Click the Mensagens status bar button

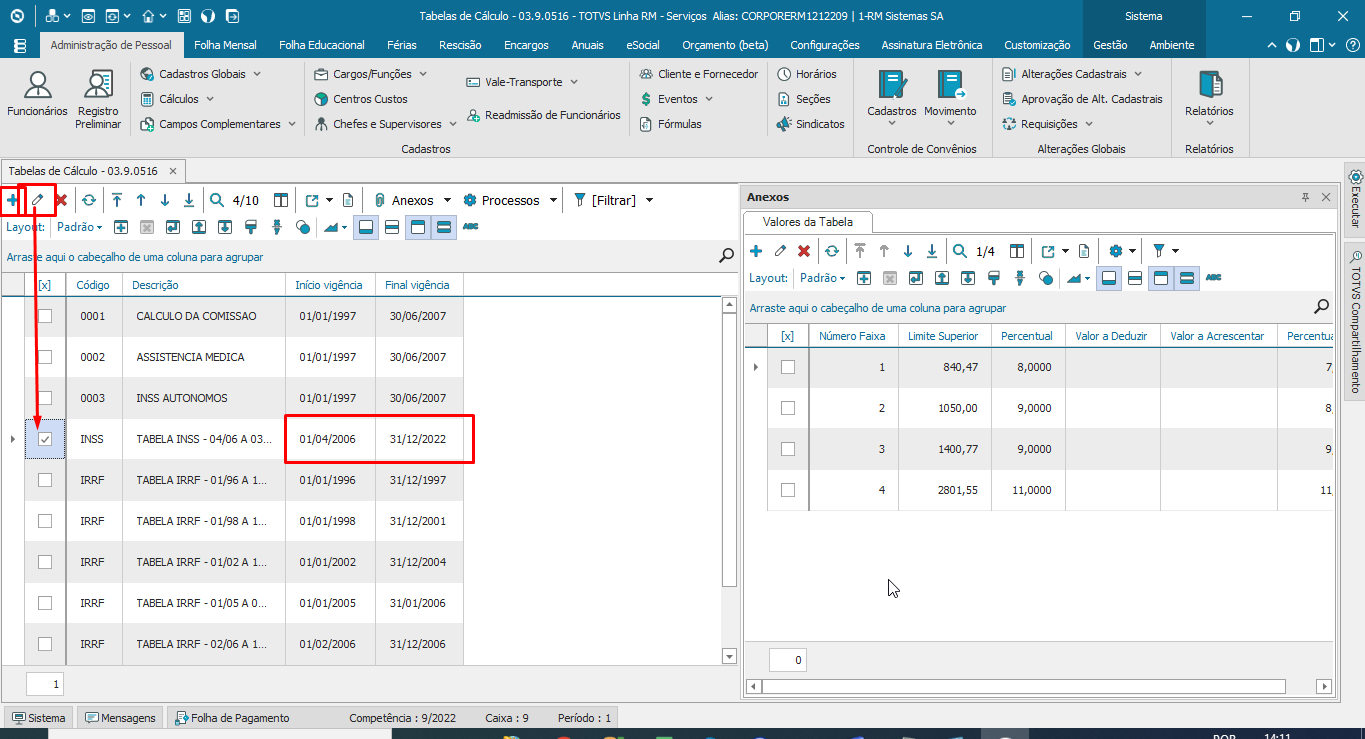(121, 718)
